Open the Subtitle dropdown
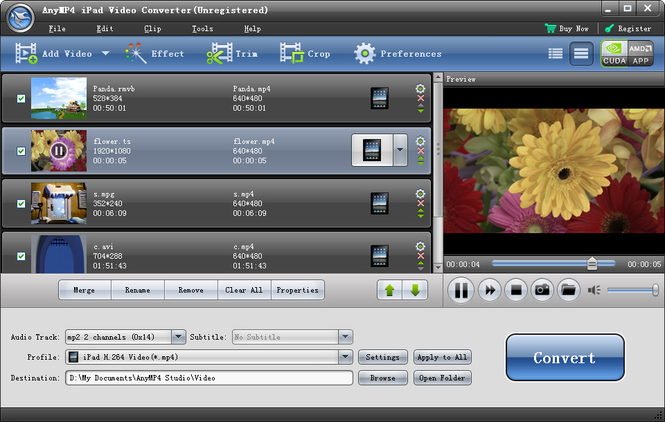 click(x=345, y=337)
